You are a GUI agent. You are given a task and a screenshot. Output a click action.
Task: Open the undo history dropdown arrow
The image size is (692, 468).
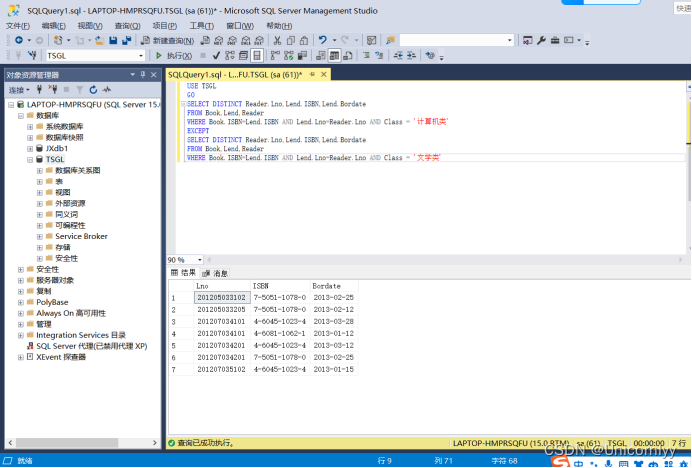pyautogui.click(x=334, y=41)
